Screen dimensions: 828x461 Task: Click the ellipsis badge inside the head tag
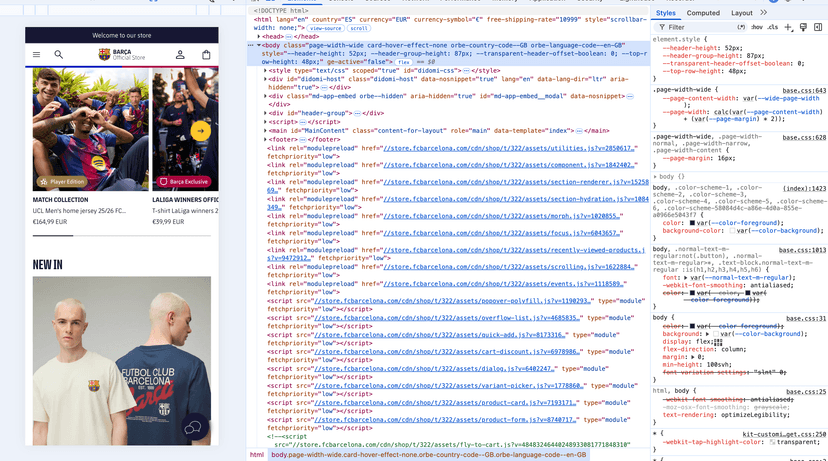(x=289, y=37)
